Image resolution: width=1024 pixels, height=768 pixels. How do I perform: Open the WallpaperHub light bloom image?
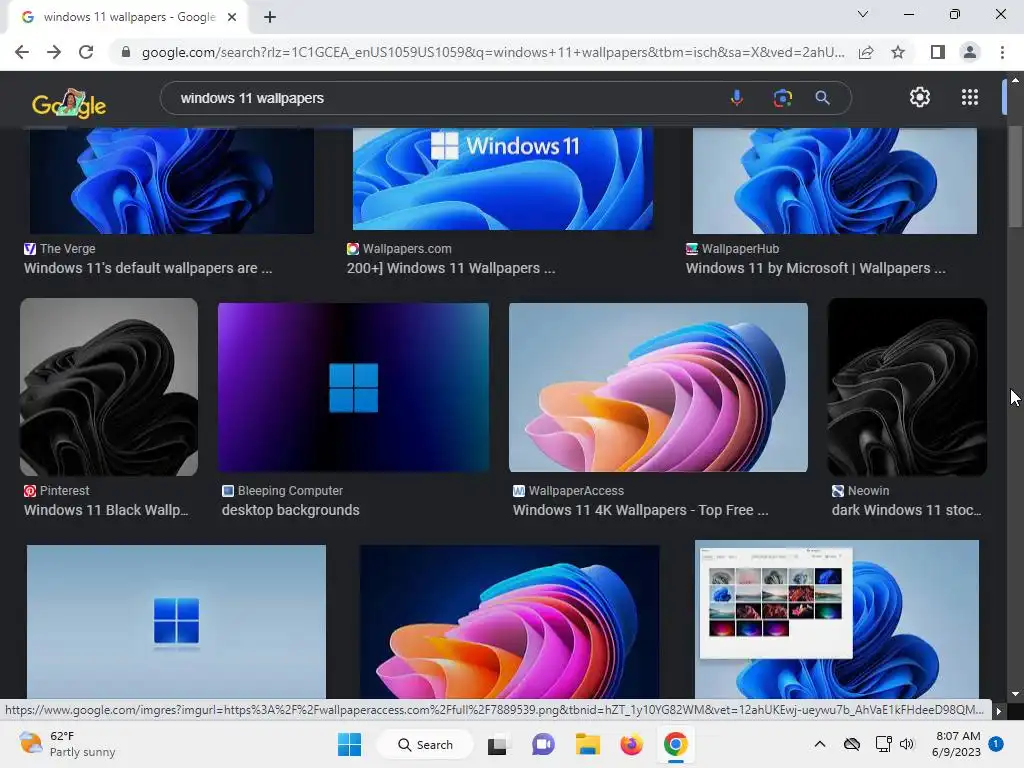(835, 180)
